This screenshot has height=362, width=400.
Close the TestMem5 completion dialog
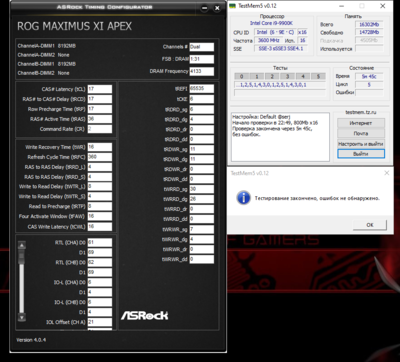pos(387,173)
